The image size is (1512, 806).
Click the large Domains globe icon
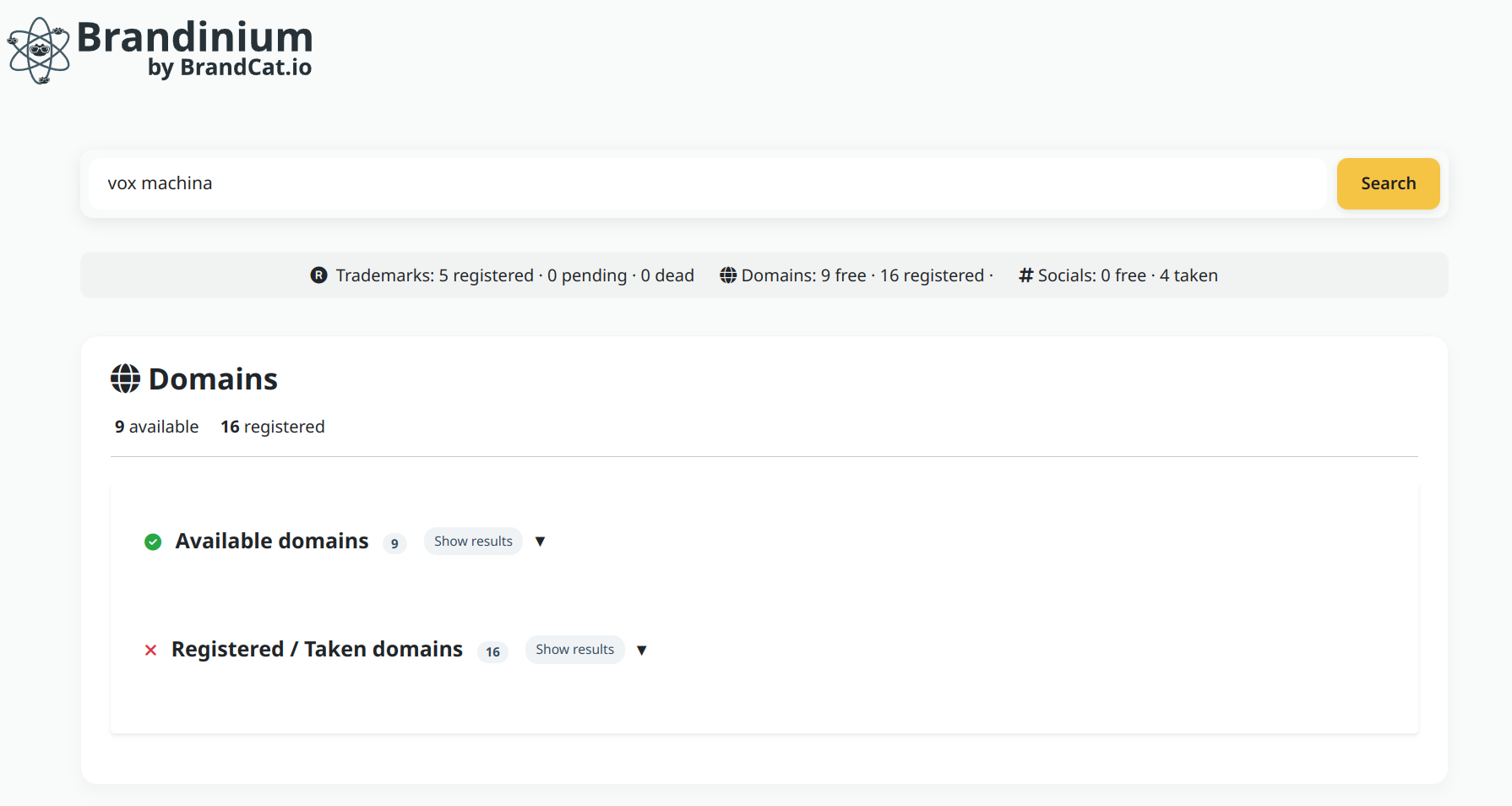pyautogui.click(x=126, y=378)
